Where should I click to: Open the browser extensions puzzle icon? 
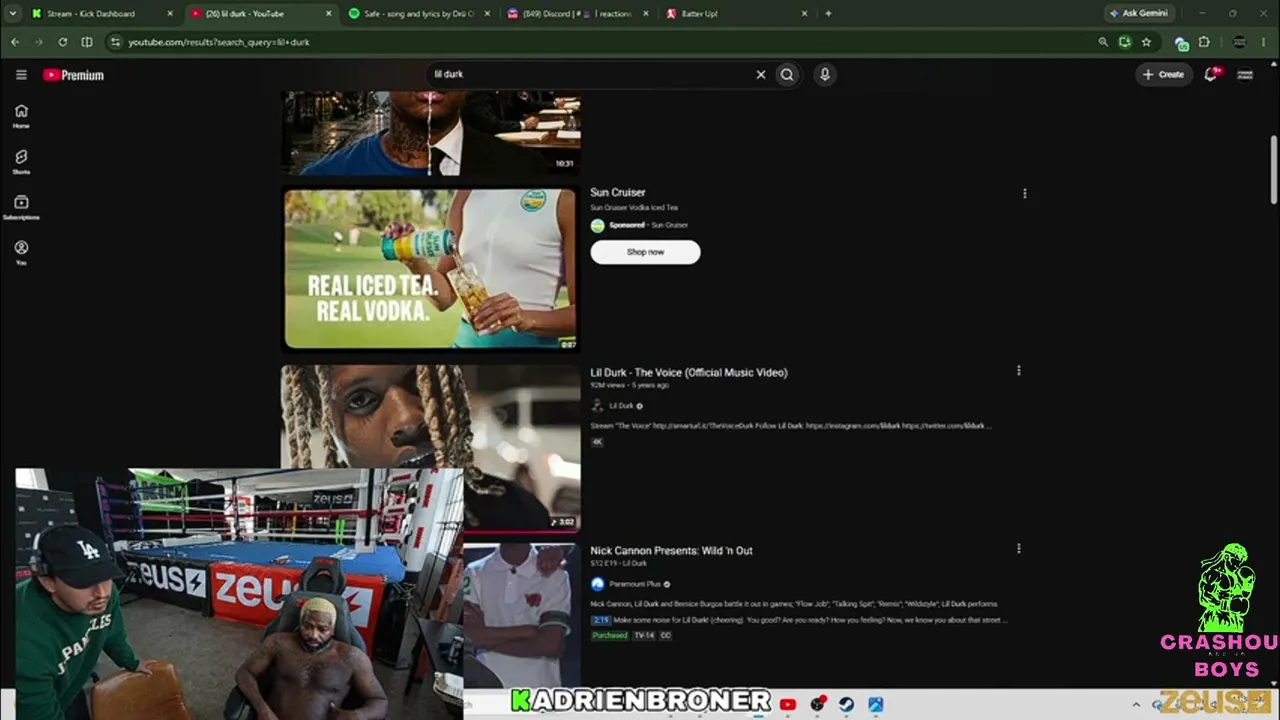point(1204,42)
